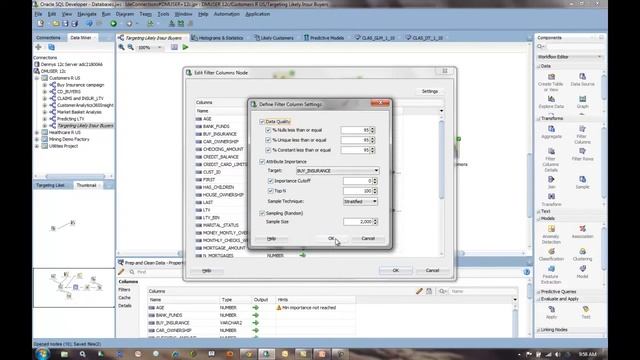Expand the Linking Nodes palette section
The image size is (640, 360).
click(x=538, y=330)
